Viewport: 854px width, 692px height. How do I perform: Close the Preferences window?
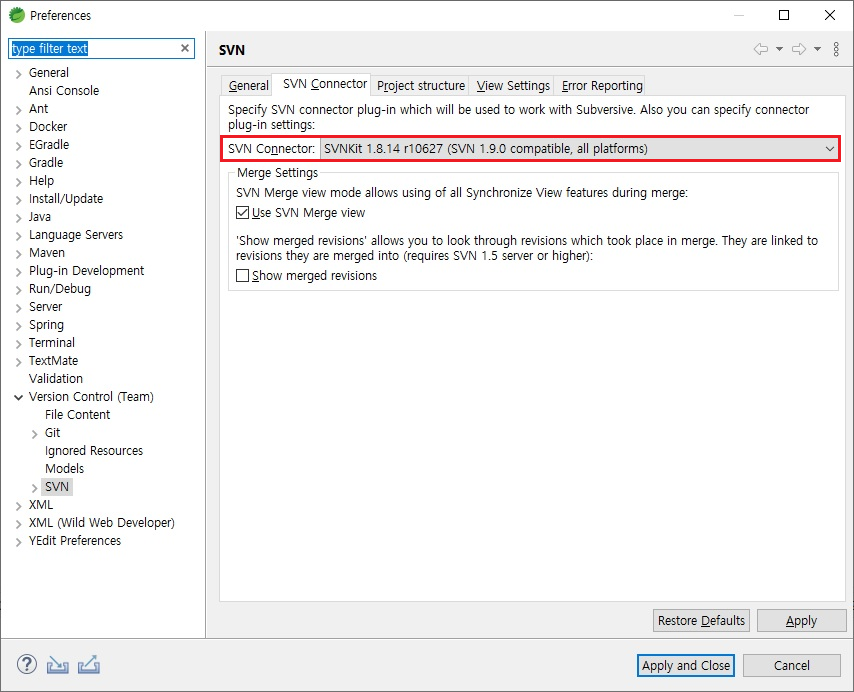829,15
